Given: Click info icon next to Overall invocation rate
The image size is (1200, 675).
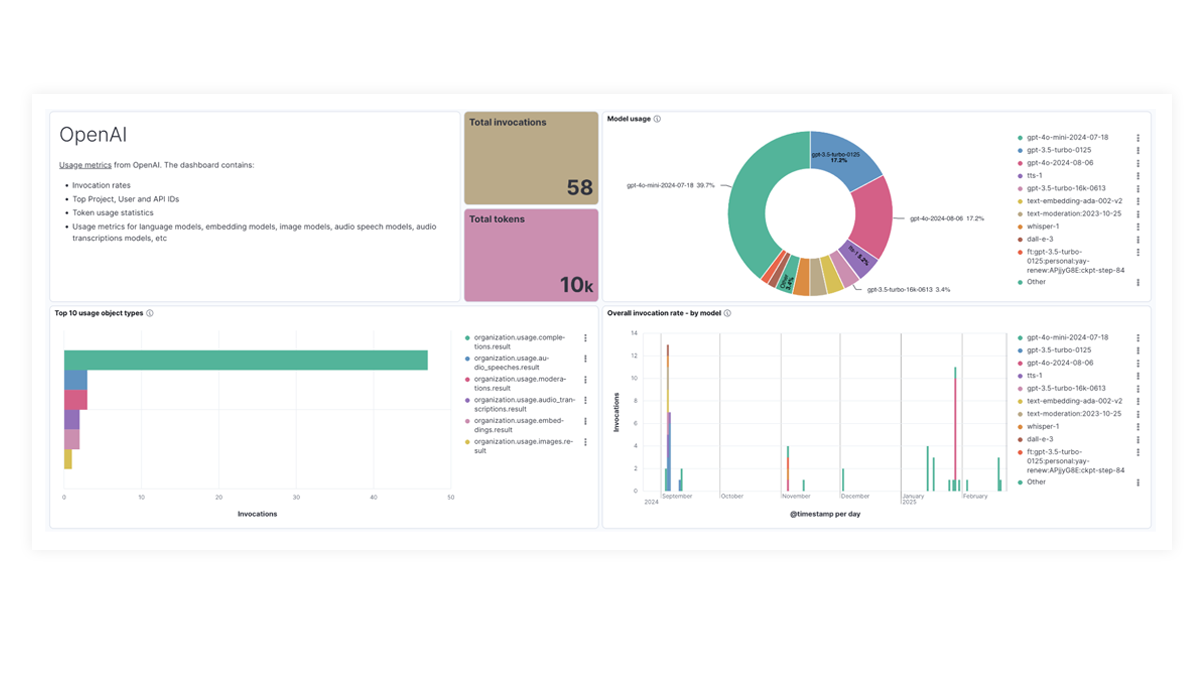Looking at the screenshot, I should (727, 313).
